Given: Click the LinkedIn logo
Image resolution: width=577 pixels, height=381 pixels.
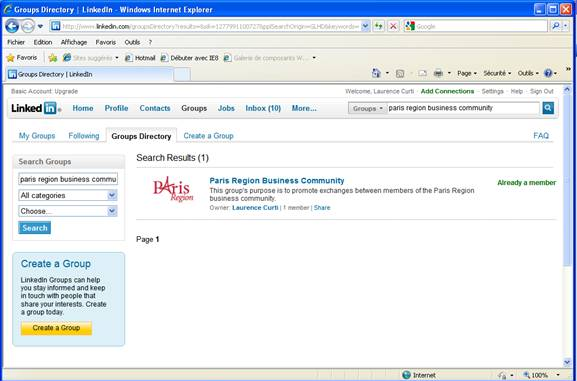Looking at the screenshot, I should click(x=36, y=108).
